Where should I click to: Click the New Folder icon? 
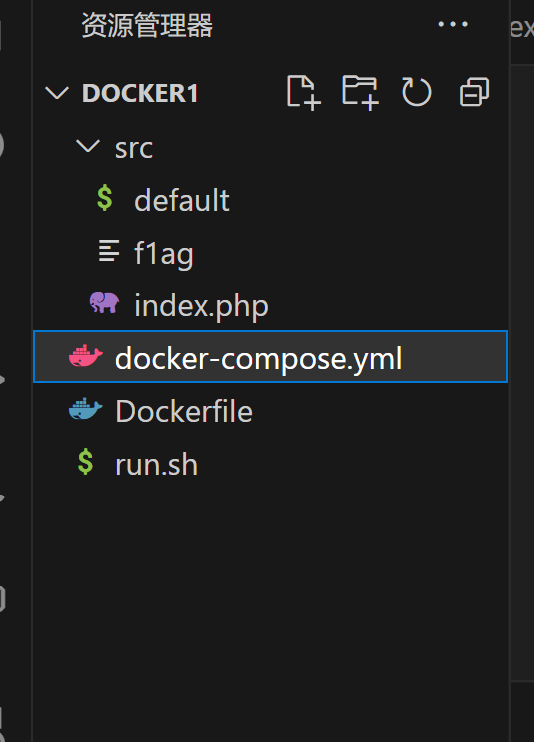tap(360, 92)
